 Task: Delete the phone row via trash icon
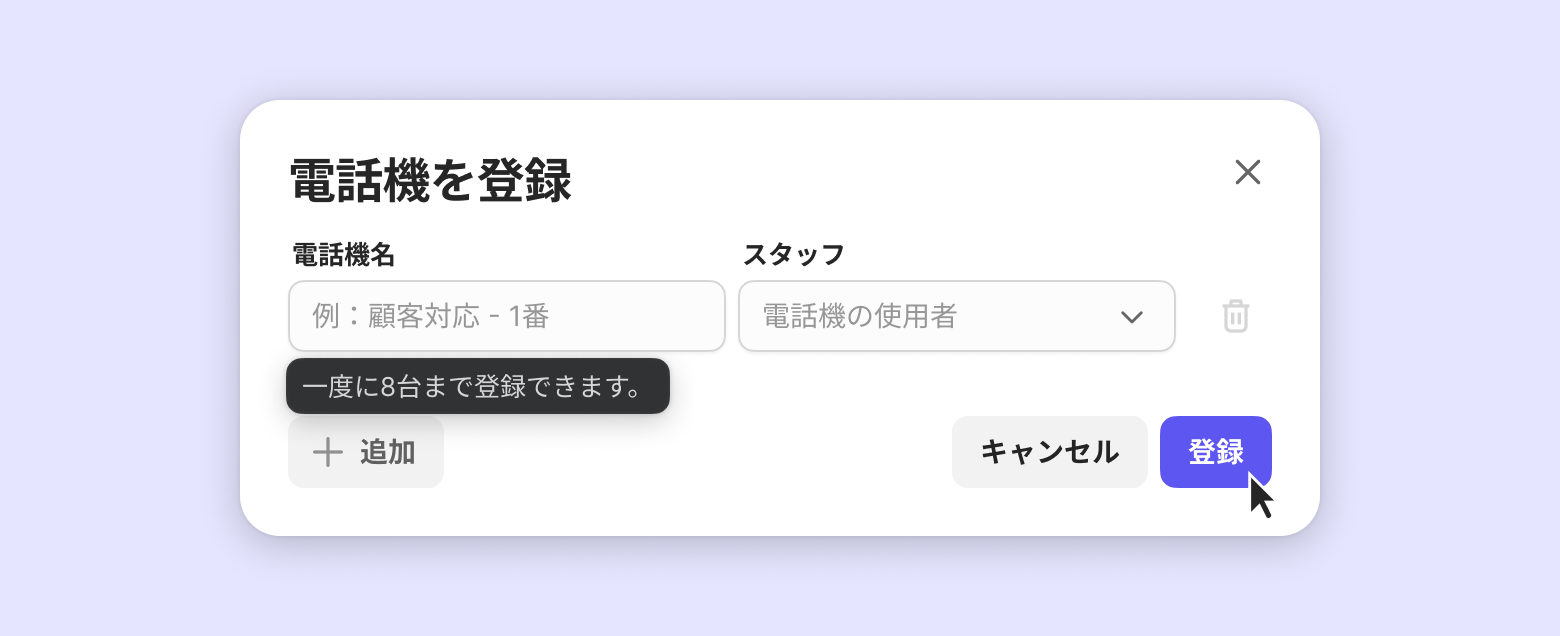click(x=1236, y=316)
